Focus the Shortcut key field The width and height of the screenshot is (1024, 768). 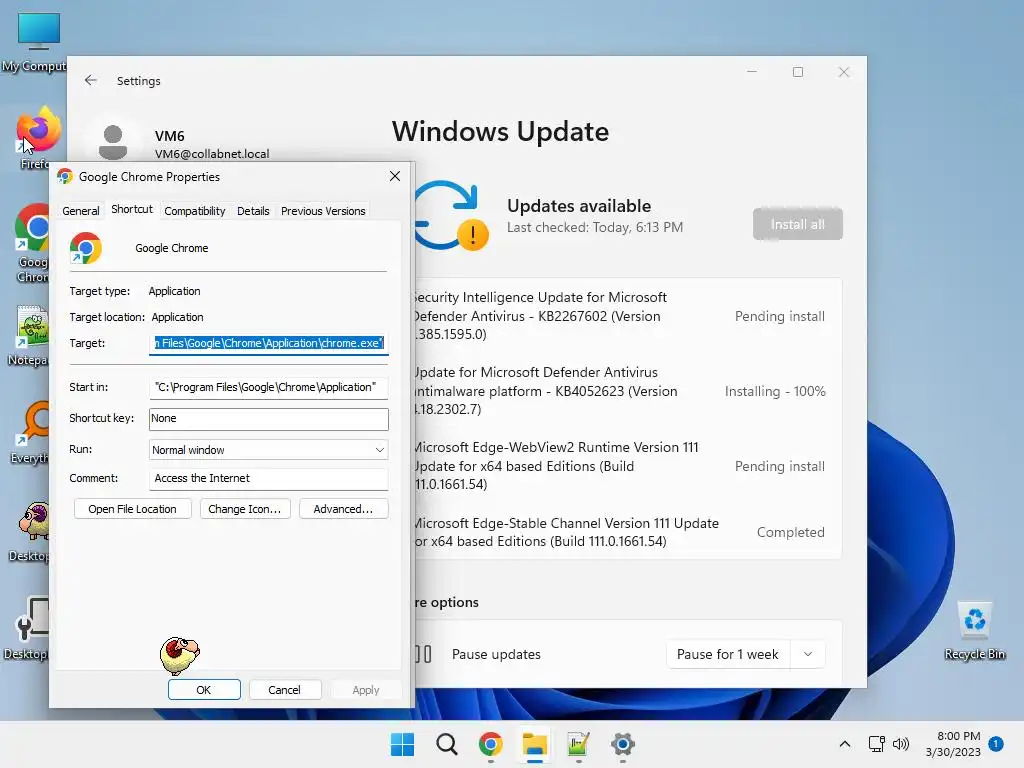click(268, 419)
